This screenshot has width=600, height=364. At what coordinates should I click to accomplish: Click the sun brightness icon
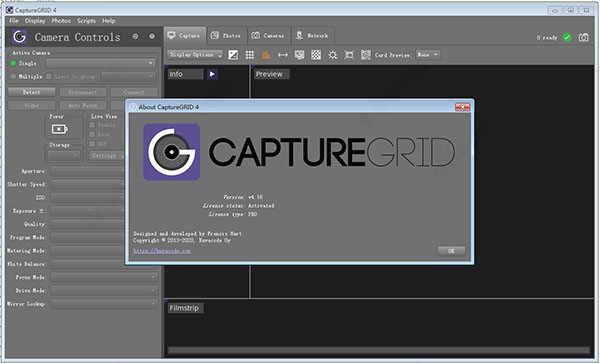tap(333, 55)
